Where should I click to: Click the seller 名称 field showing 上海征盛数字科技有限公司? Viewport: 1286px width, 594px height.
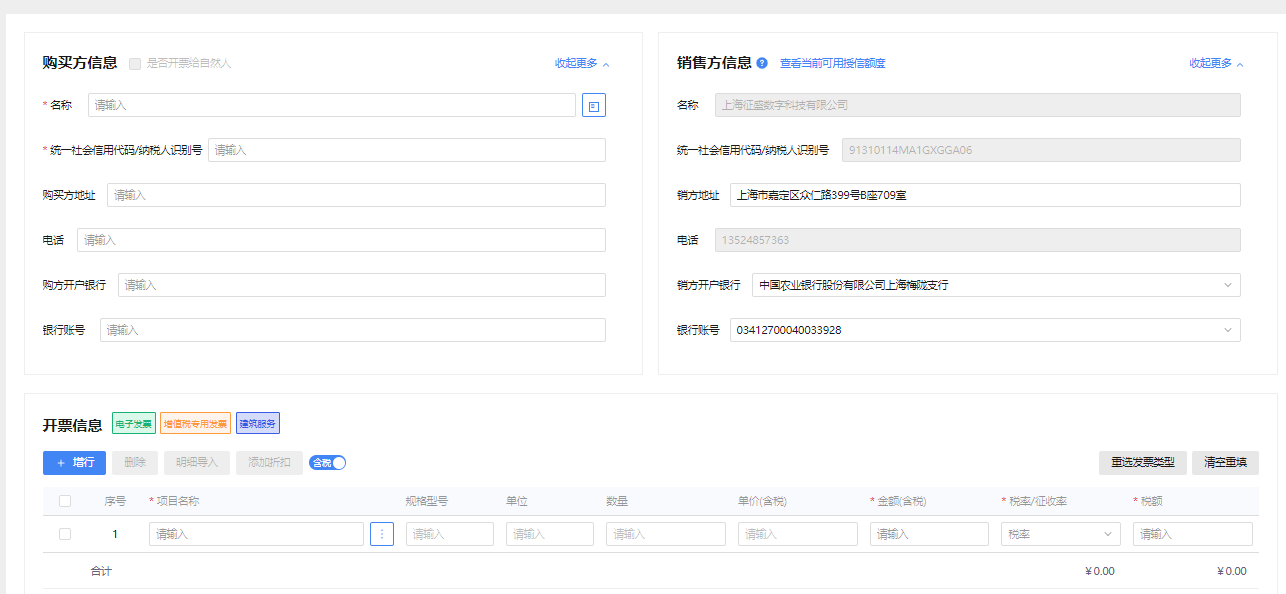coord(978,105)
